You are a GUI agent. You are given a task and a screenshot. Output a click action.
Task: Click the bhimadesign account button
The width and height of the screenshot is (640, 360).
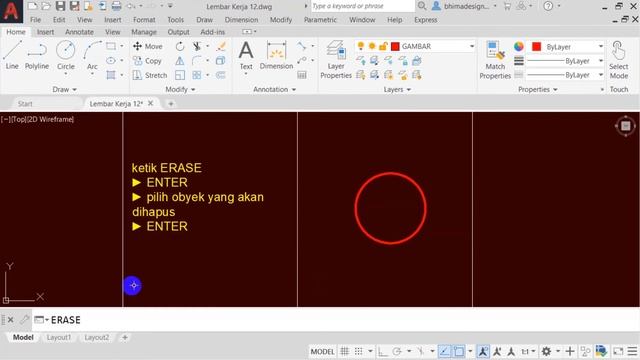[x=464, y=6]
